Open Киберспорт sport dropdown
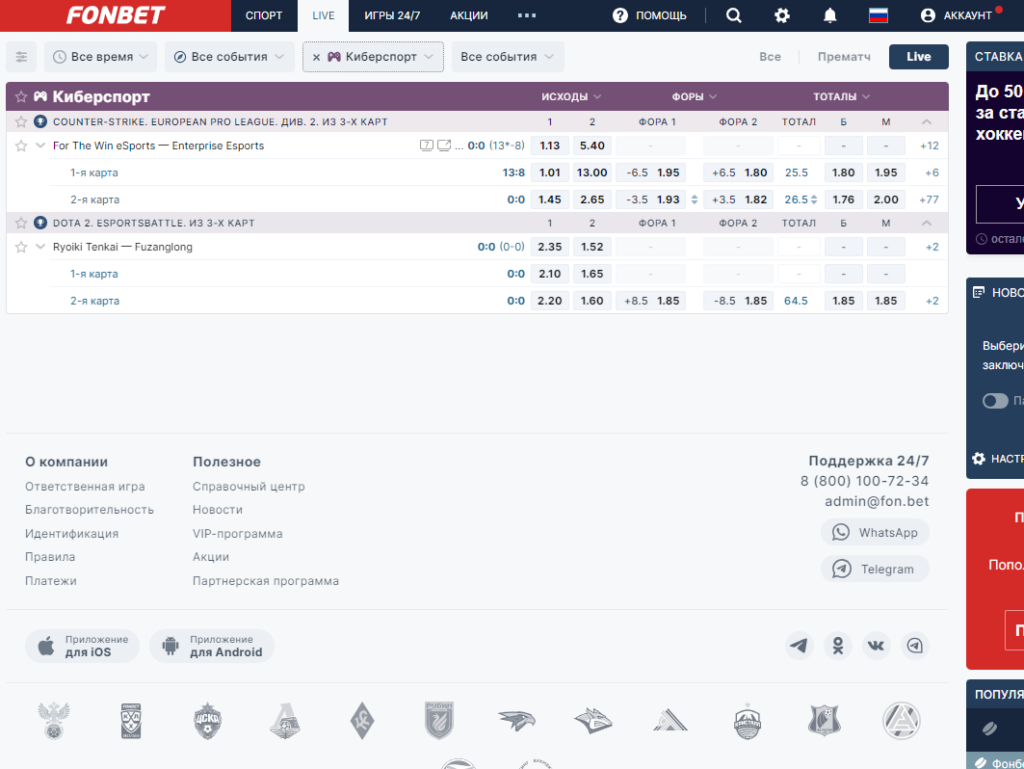The width and height of the screenshot is (1024, 769). click(x=381, y=57)
